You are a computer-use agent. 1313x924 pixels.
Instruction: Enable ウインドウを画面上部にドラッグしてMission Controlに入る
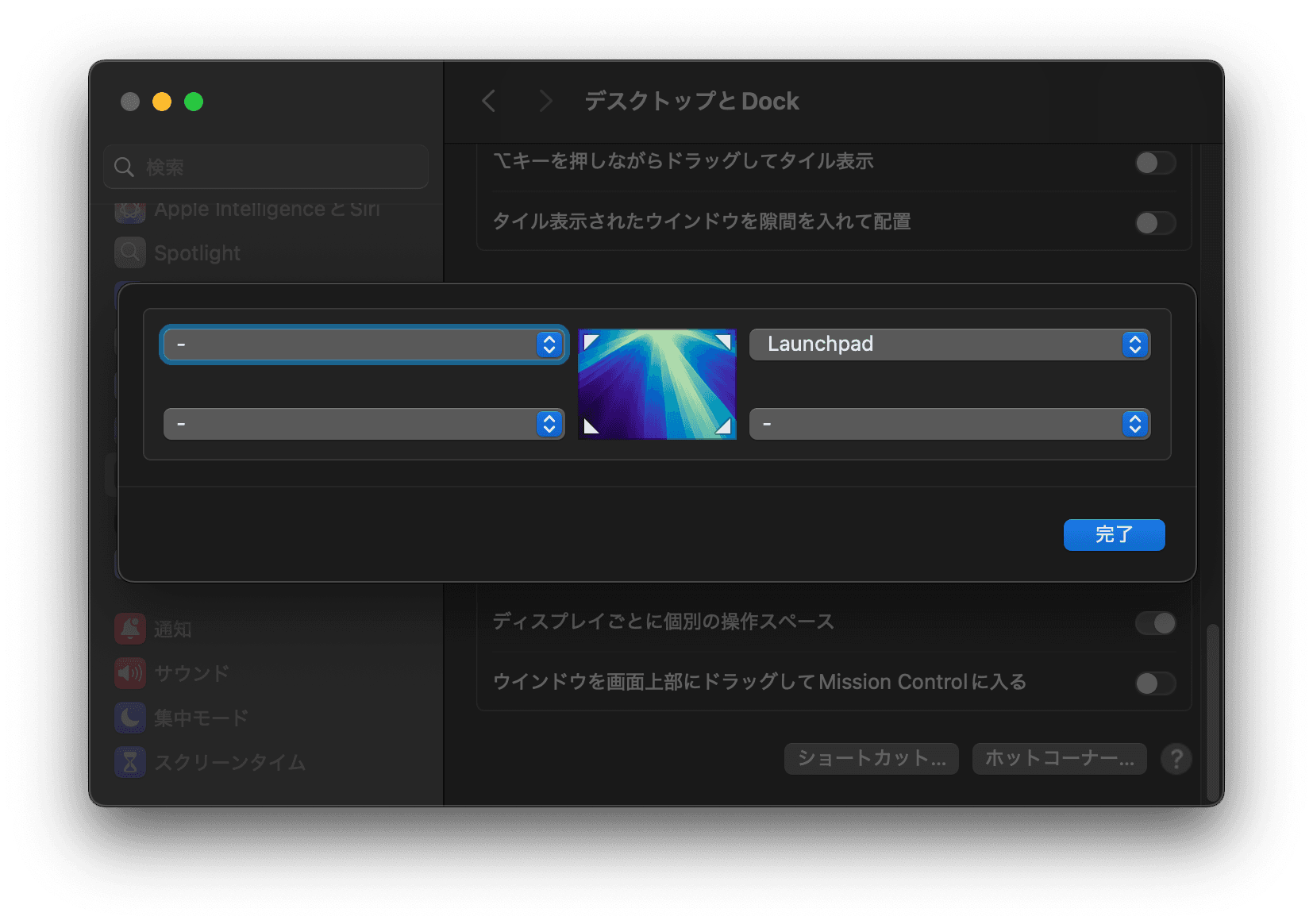click(1156, 683)
